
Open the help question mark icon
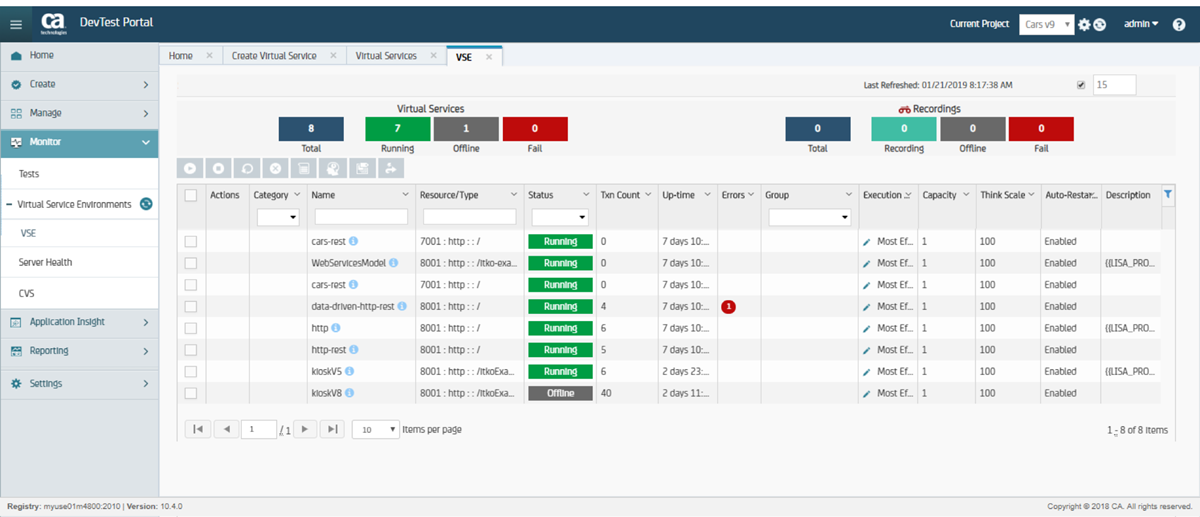coord(1179,24)
